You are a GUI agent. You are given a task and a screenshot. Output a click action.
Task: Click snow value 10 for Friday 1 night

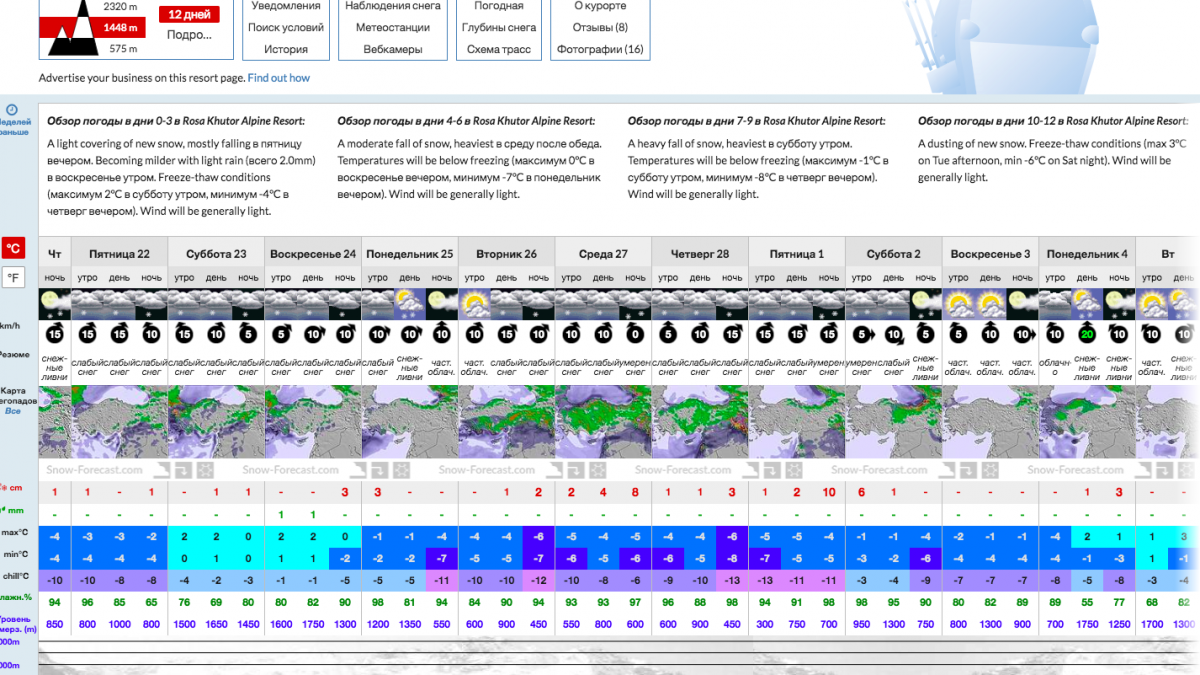828,493
